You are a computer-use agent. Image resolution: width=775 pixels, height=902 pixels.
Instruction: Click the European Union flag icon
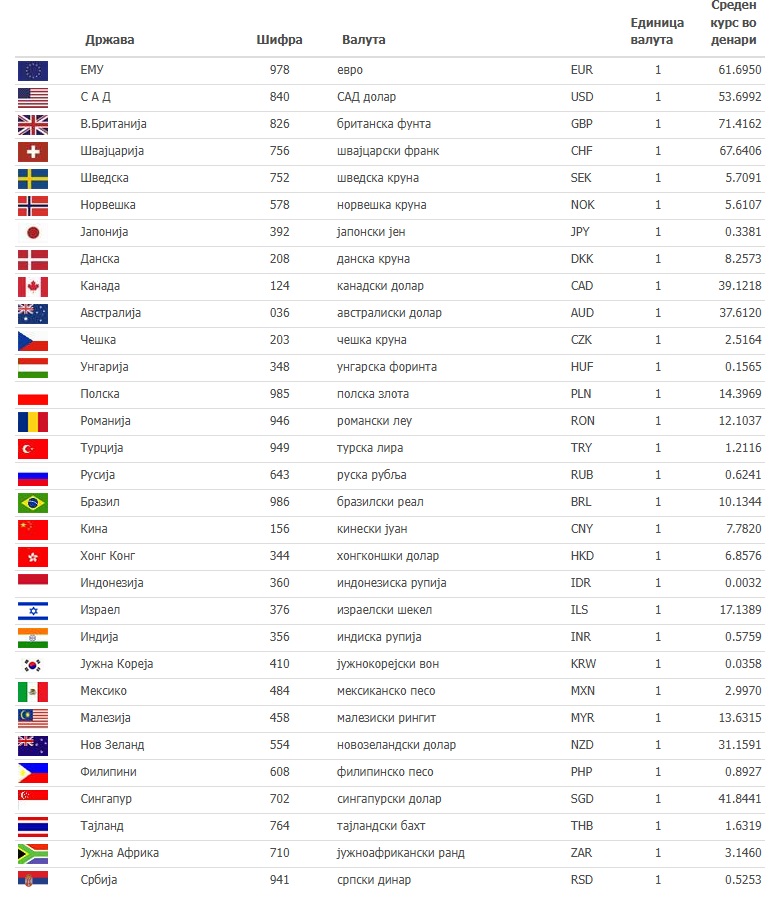32,70
